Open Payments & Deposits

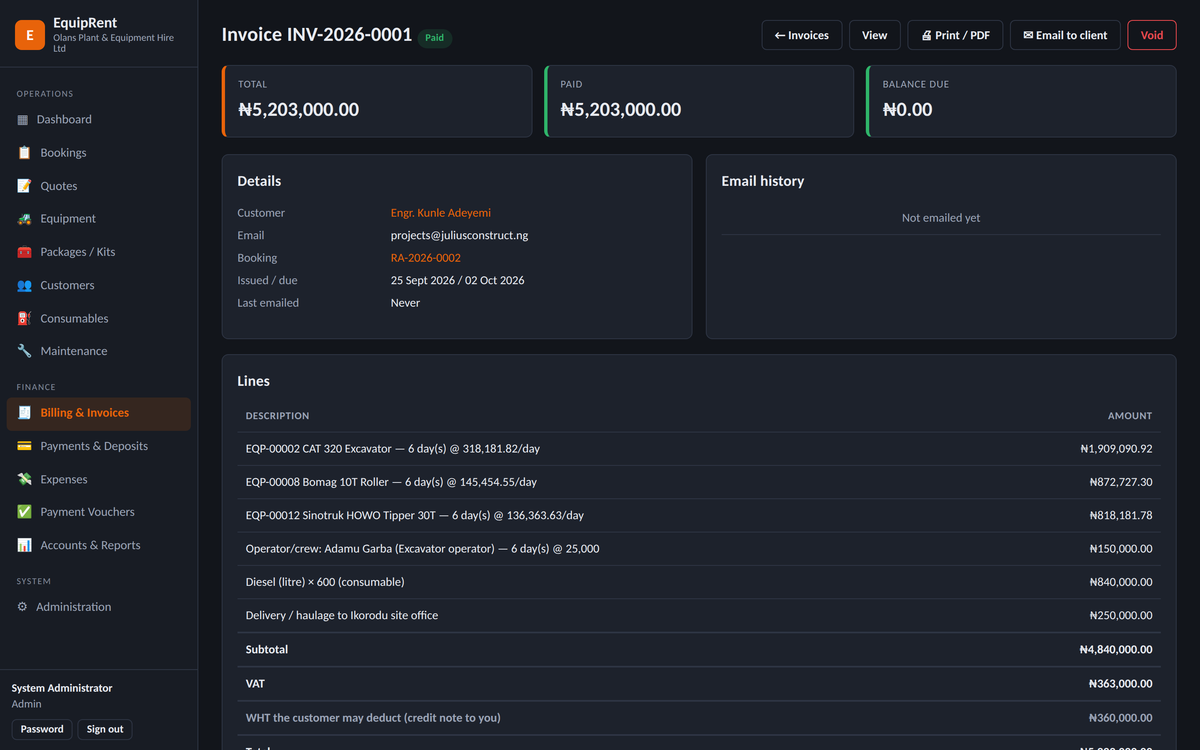(98, 446)
